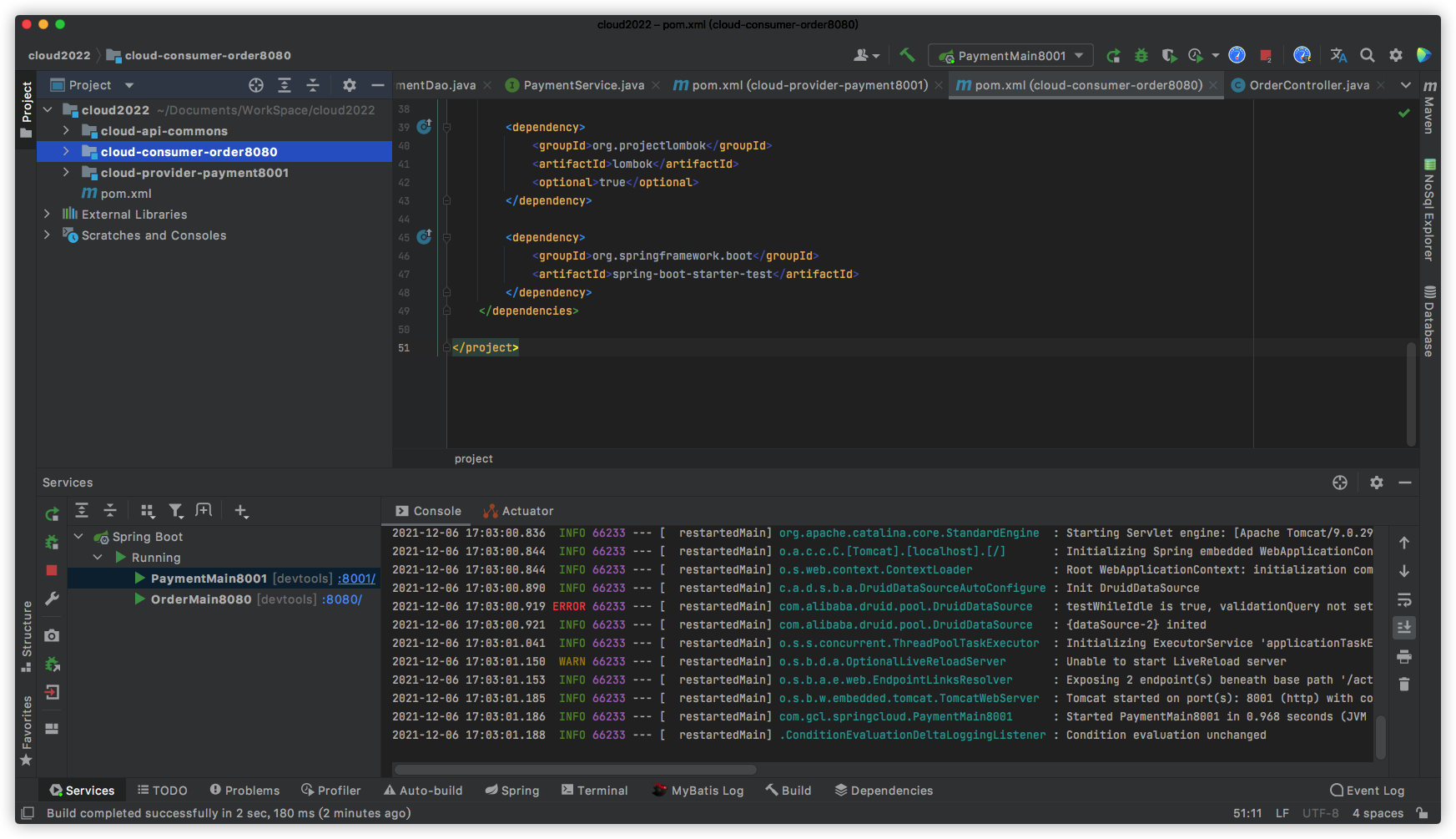Open run configuration PaymentMain8001 dropdown
Screen dimensions: 1456x839
(1010, 56)
